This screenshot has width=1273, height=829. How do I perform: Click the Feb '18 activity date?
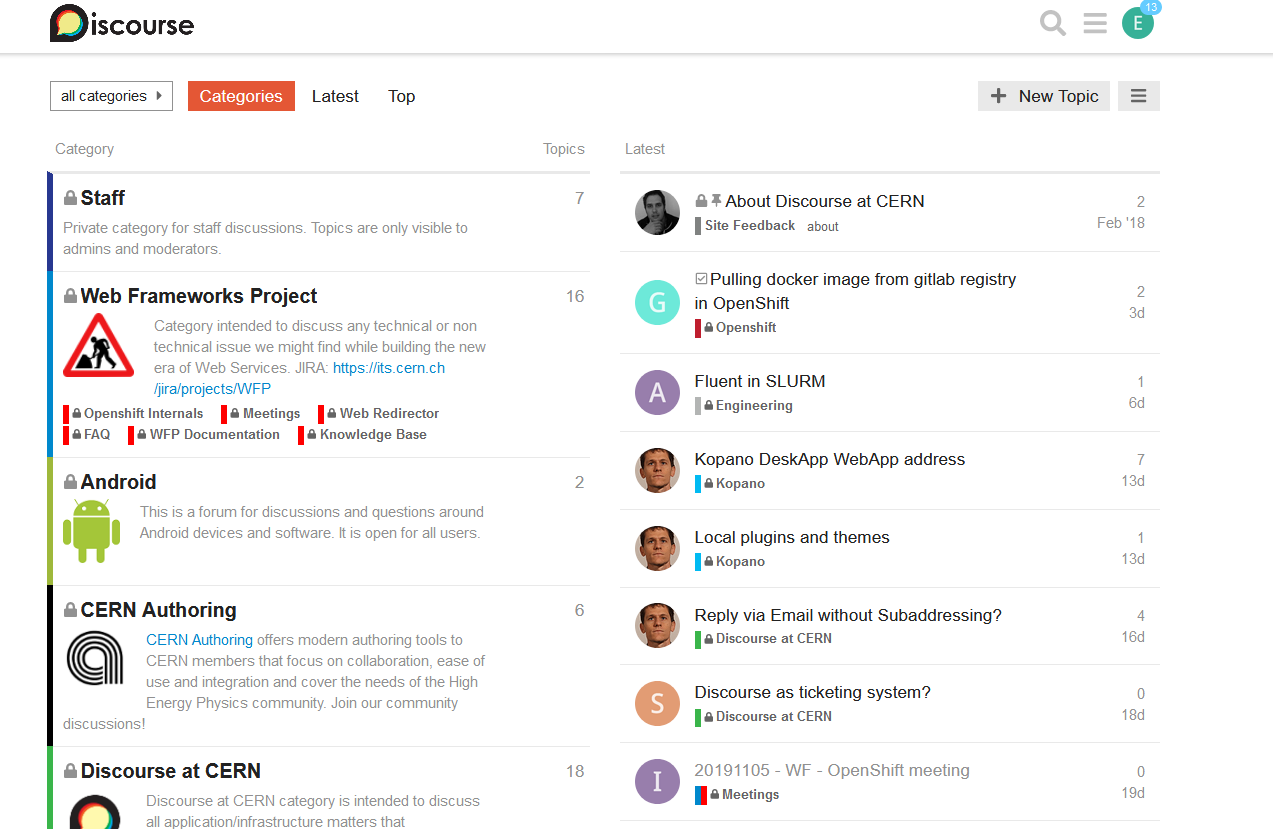[x=1121, y=223]
